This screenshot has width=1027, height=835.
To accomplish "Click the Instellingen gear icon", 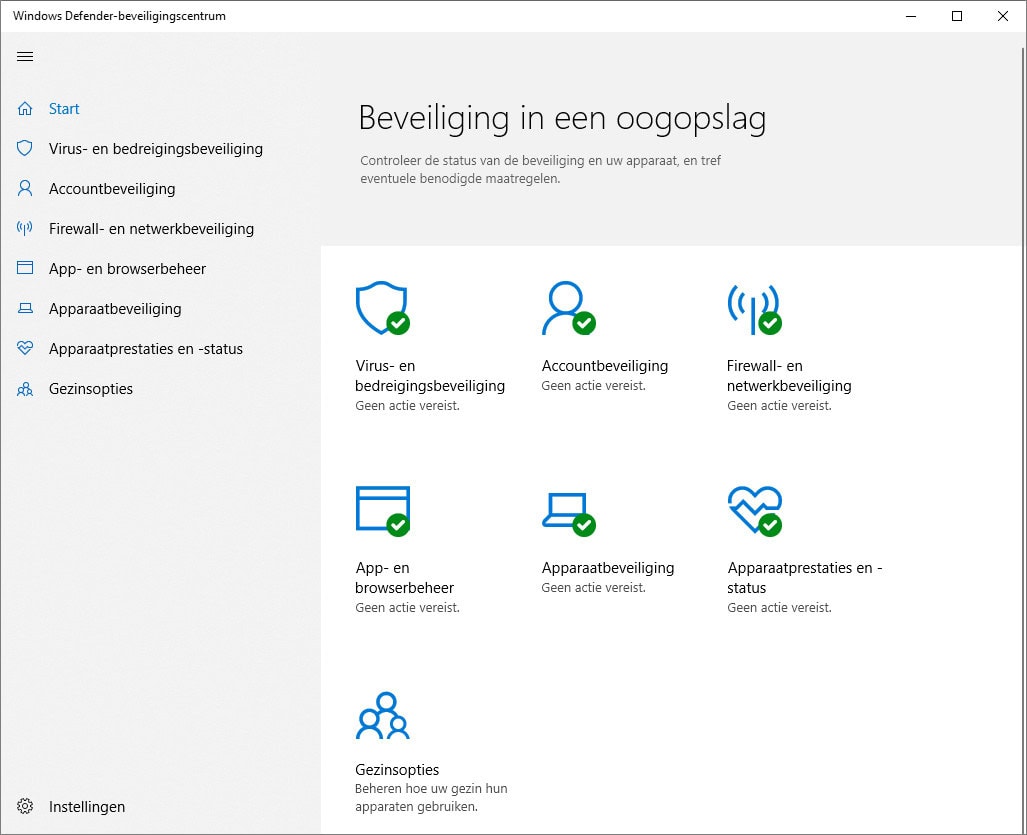I will click(x=23, y=806).
